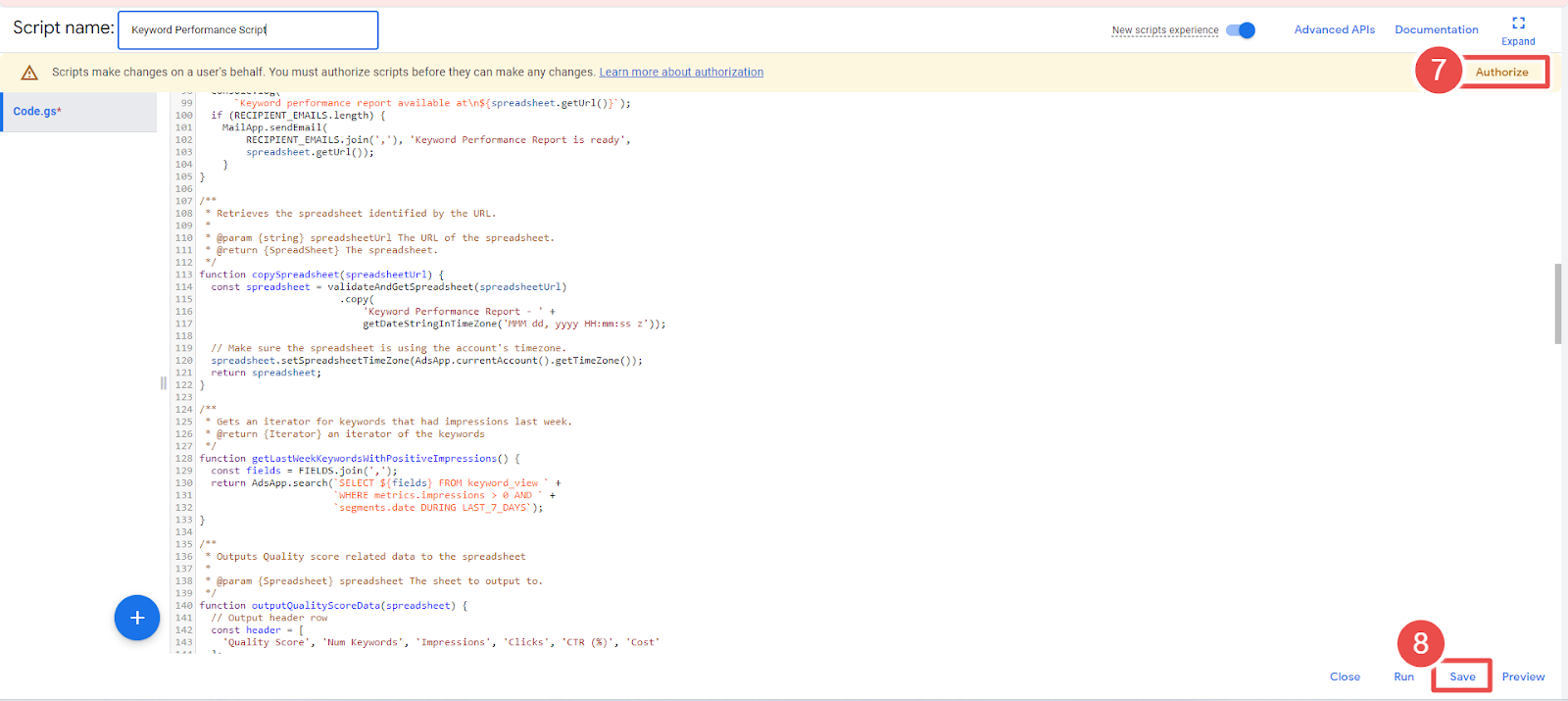
Task: Click the 'WHERE metrics.impressions' query line
Action: point(444,495)
